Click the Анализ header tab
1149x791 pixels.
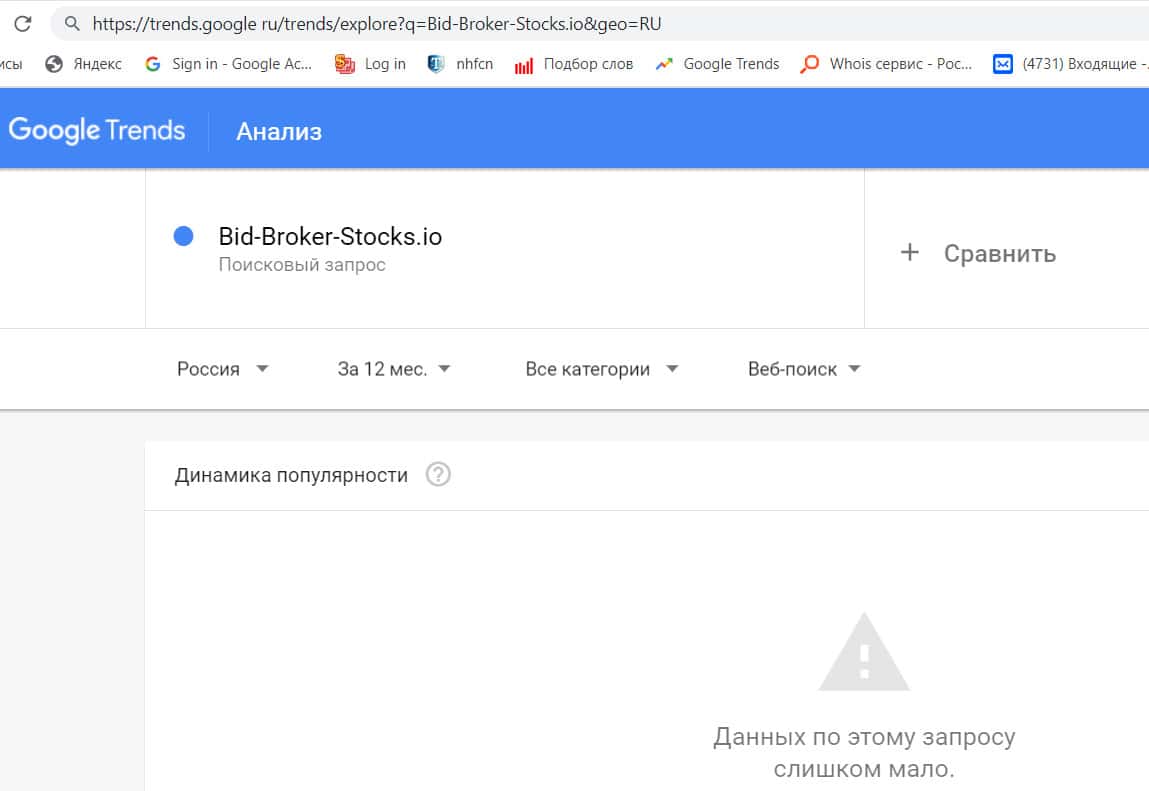[x=279, y=131]
